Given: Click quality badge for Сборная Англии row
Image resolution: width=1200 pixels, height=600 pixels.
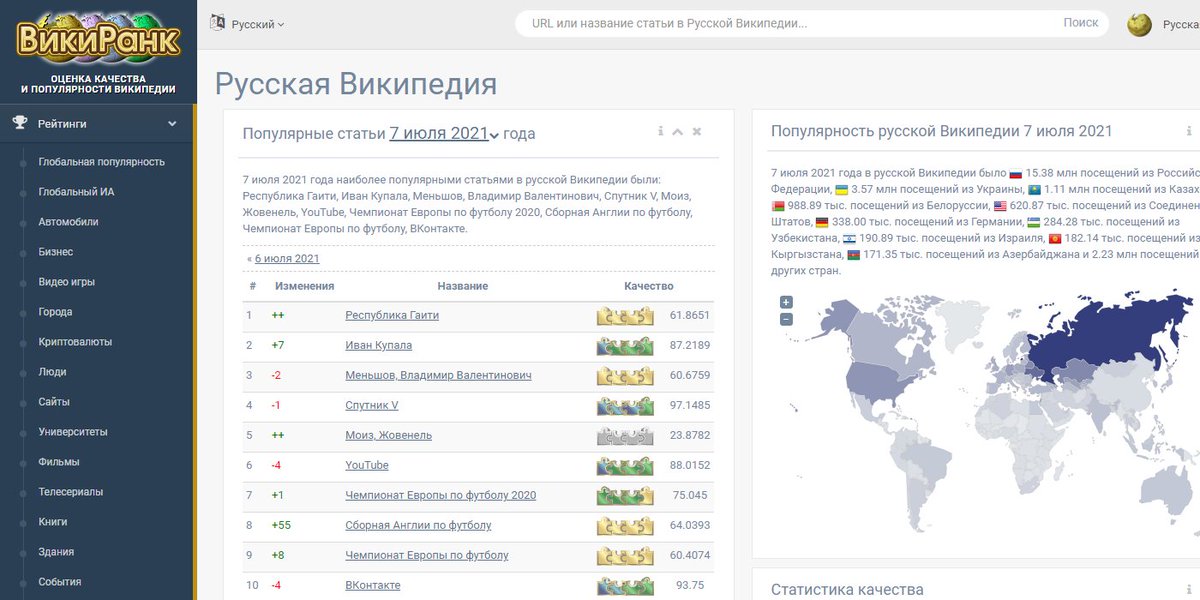Looking at the screenshot, I should pos(625,526).
